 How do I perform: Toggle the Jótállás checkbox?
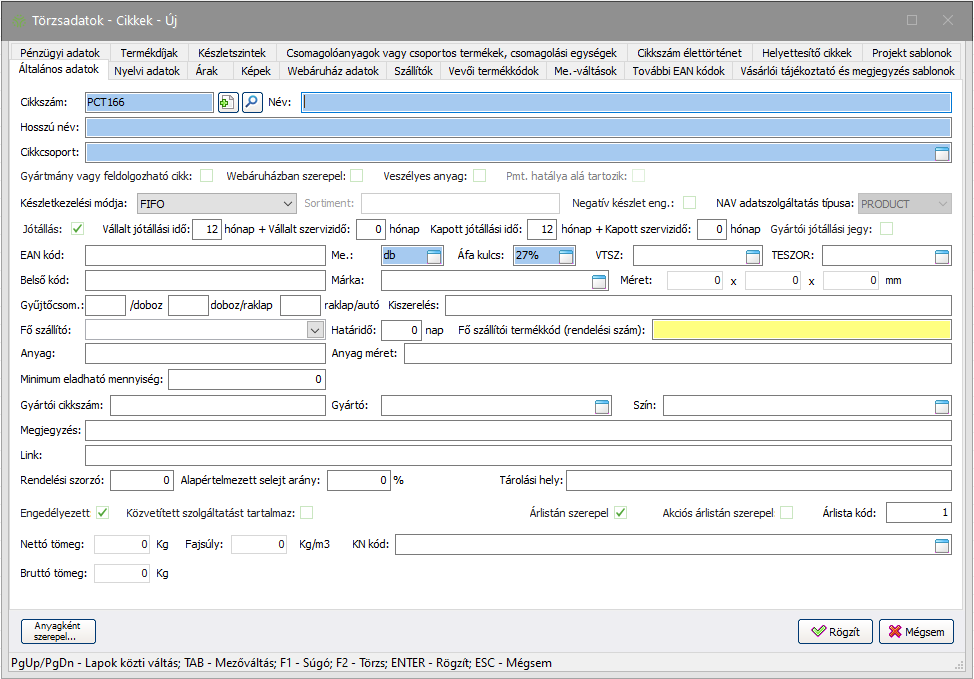click(78, 229)
